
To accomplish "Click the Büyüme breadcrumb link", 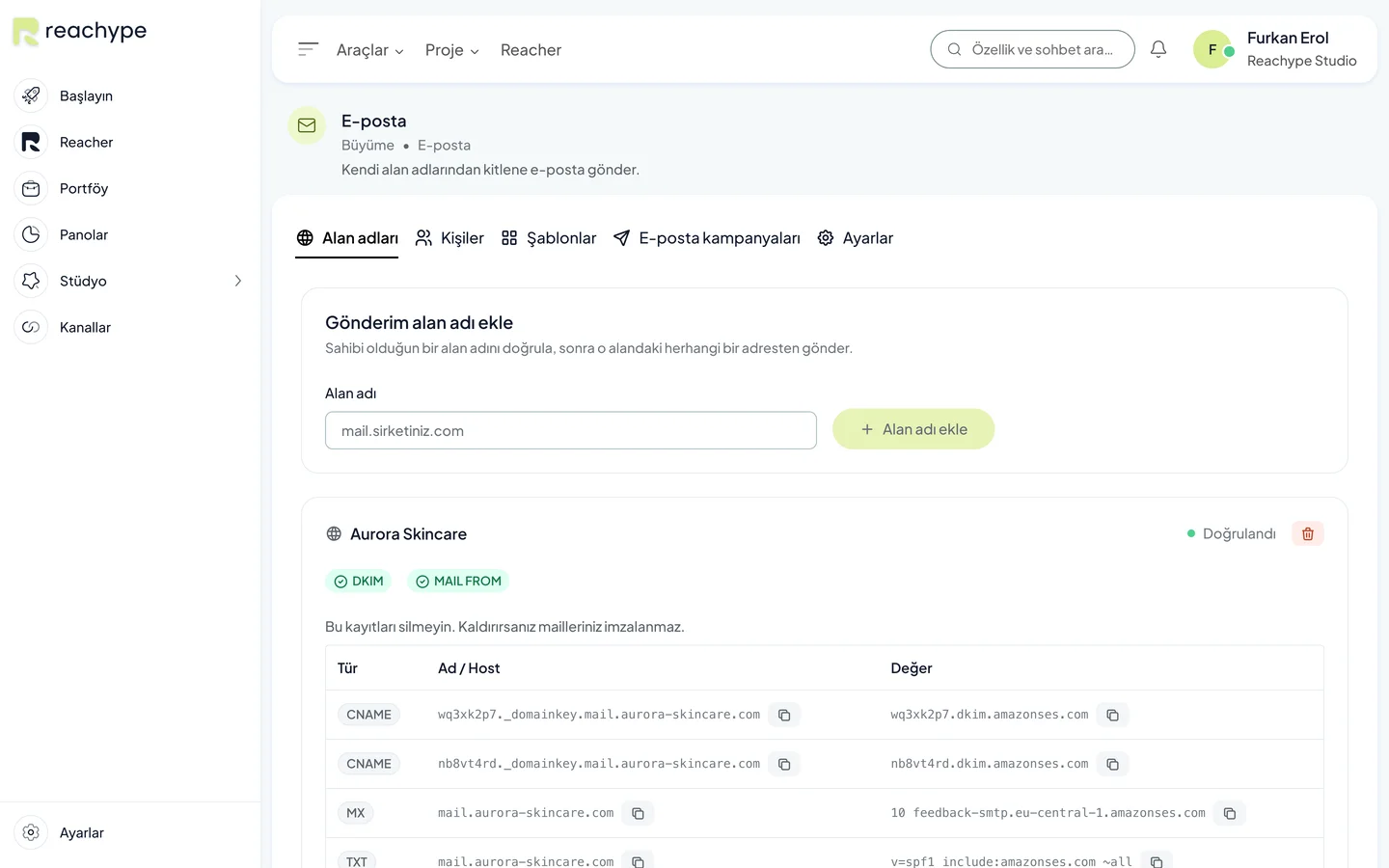I will [x=368, y=146].
